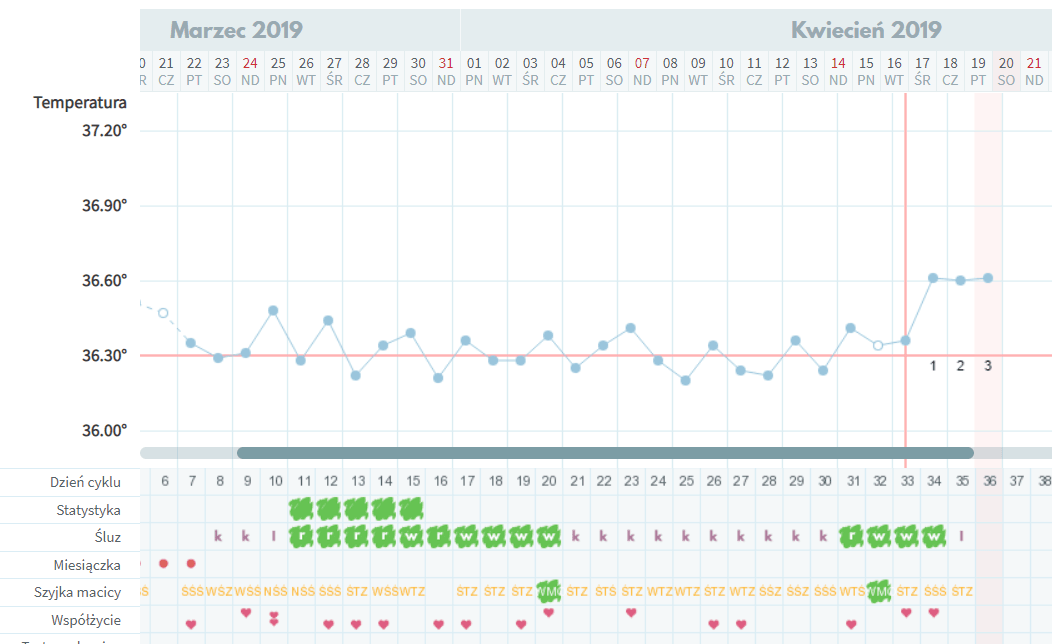Select the temperature point on March 27
The image size is (1052, 644).
328,321
